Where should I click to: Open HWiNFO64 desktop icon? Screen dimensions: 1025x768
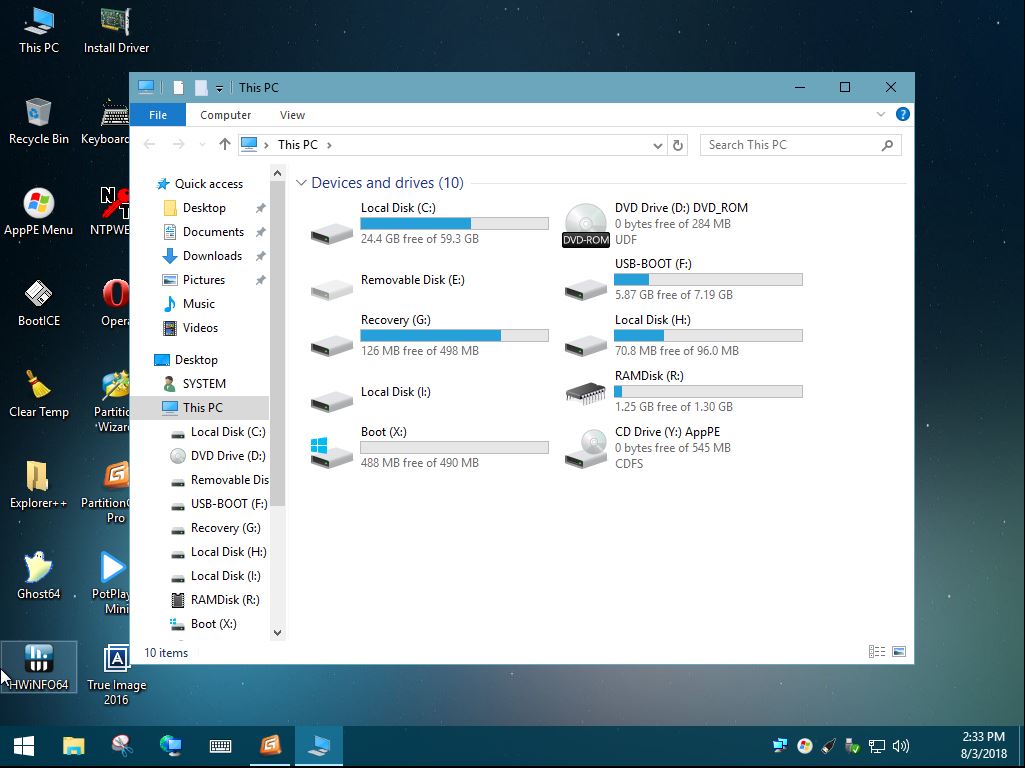click(39, 667)
